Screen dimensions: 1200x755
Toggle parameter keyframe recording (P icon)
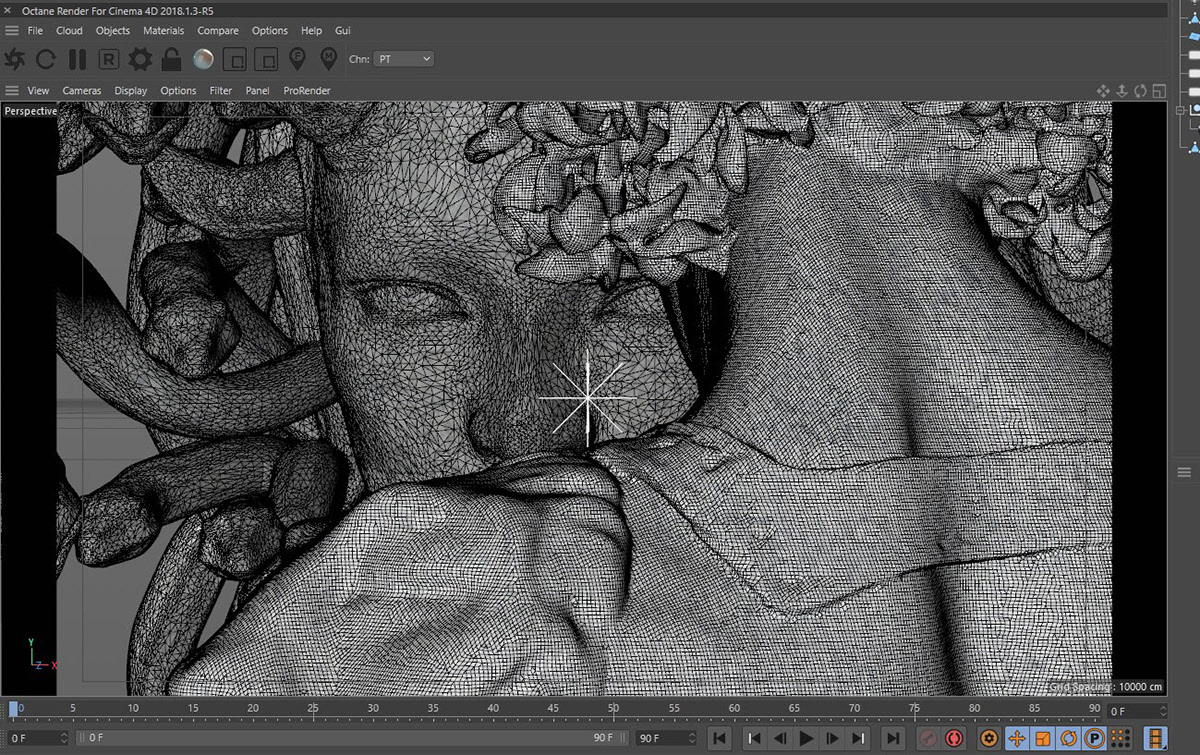point(1094,739)
